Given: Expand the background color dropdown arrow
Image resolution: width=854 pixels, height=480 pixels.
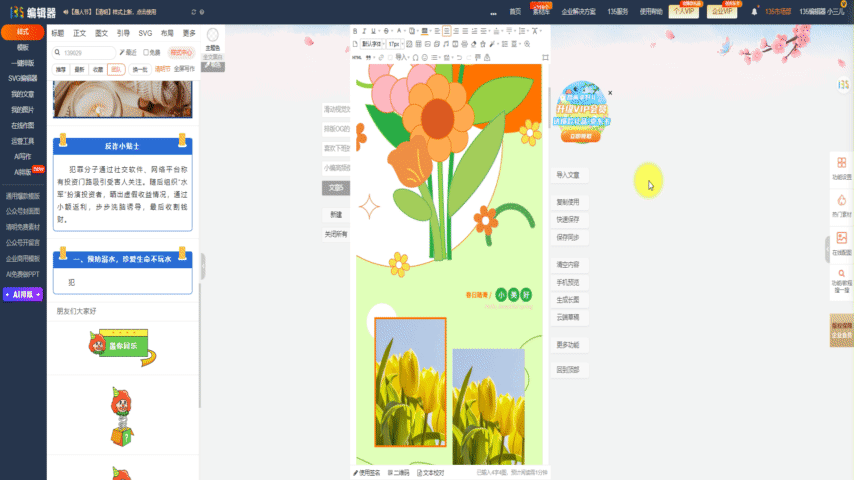Looking at the screenshot, I should click(431, 31).
